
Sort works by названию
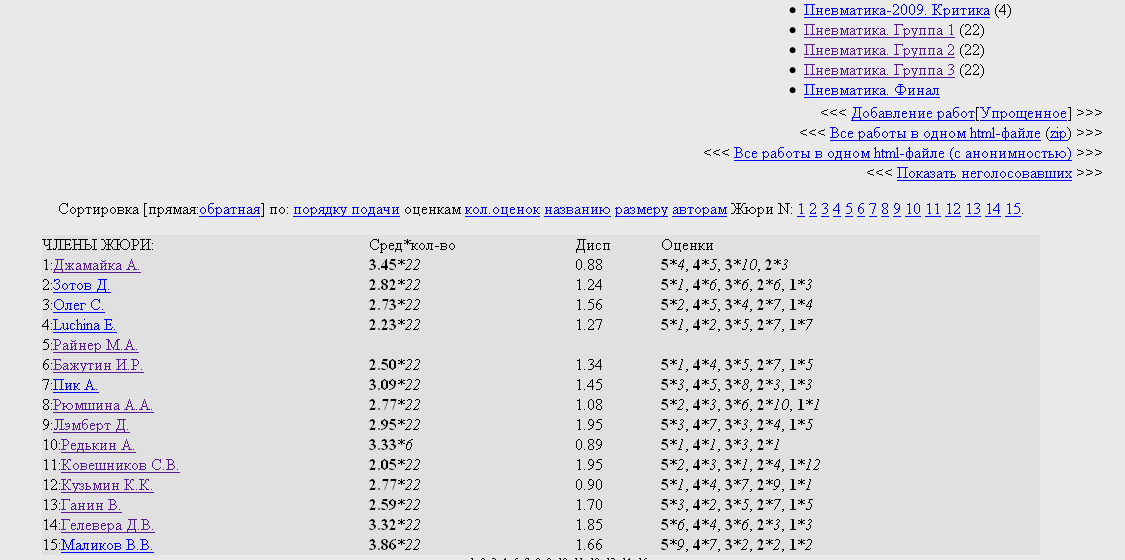[577, 209]
